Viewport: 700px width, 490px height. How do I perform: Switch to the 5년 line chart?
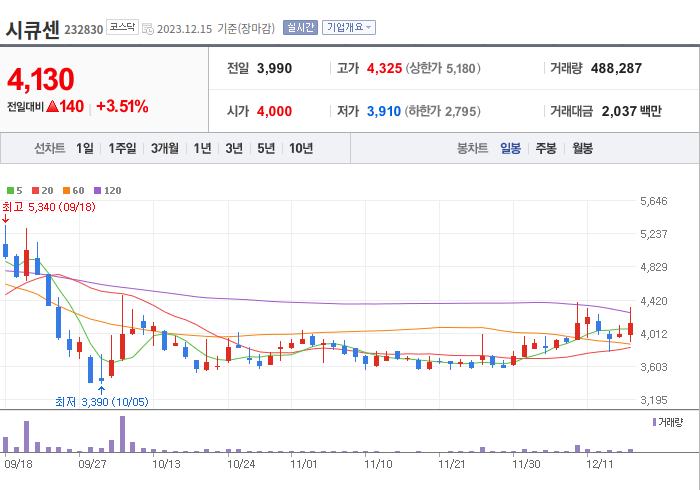pyautogui.click(x=266, y=148)
